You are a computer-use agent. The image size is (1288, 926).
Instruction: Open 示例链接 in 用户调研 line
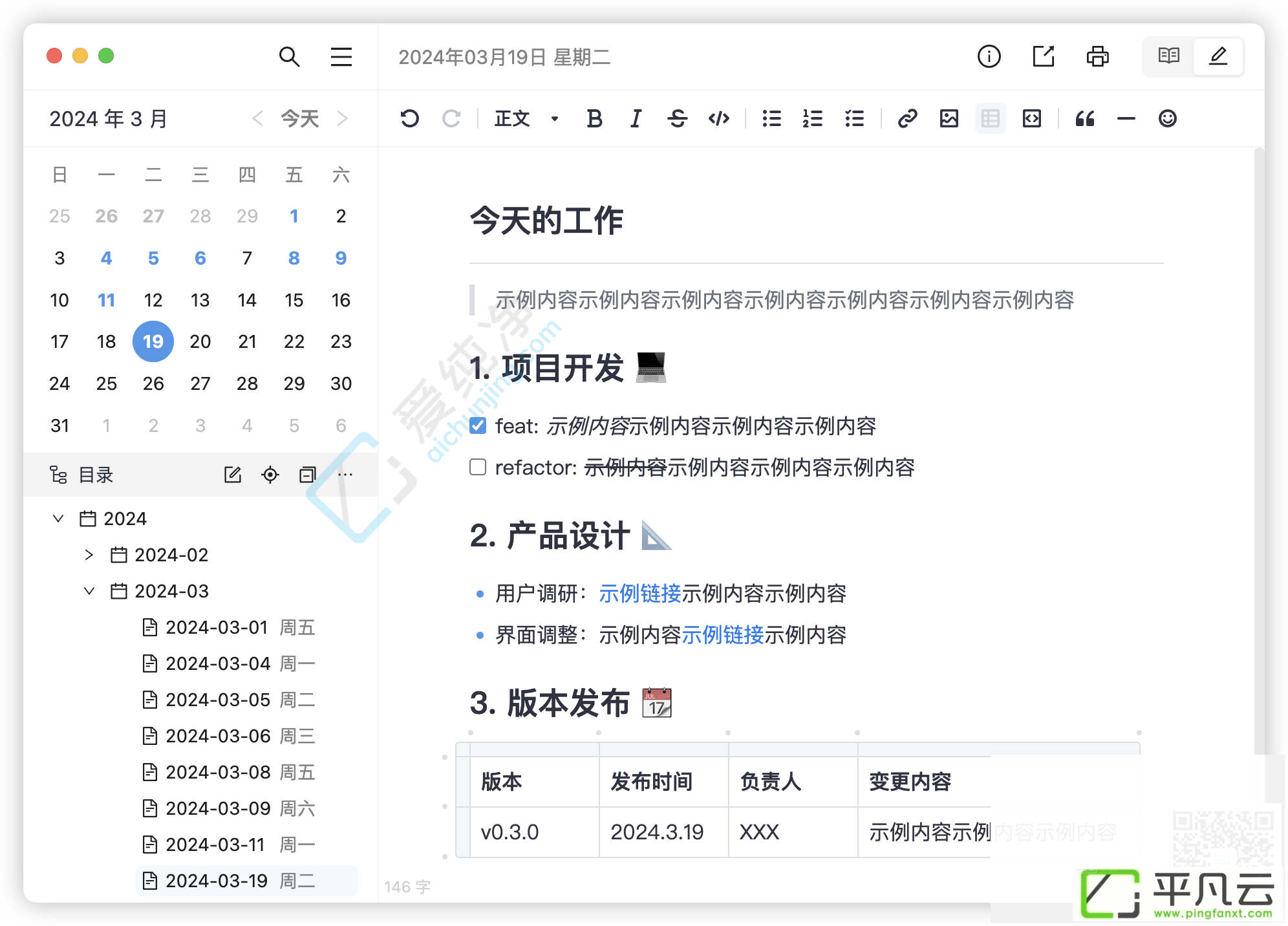639,593
